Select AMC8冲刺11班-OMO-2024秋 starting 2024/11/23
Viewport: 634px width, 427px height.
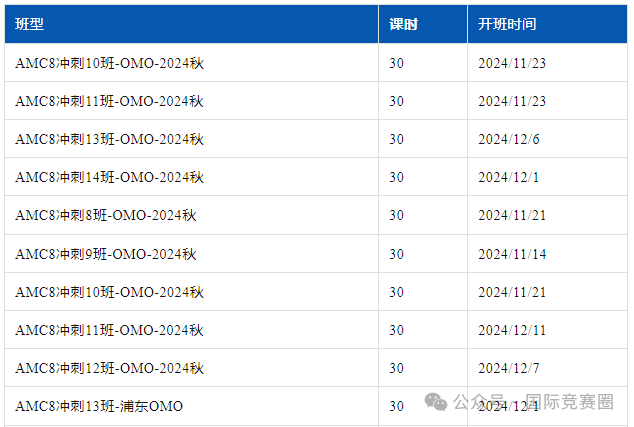point(110,101)
